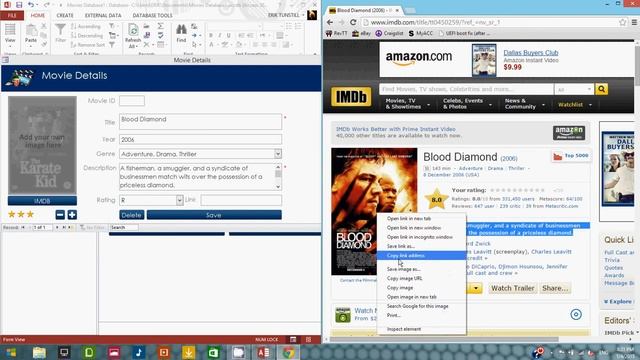Click the Delete button on Movie Details form
The width and height of the screenshot is (640, 360).
131,215
